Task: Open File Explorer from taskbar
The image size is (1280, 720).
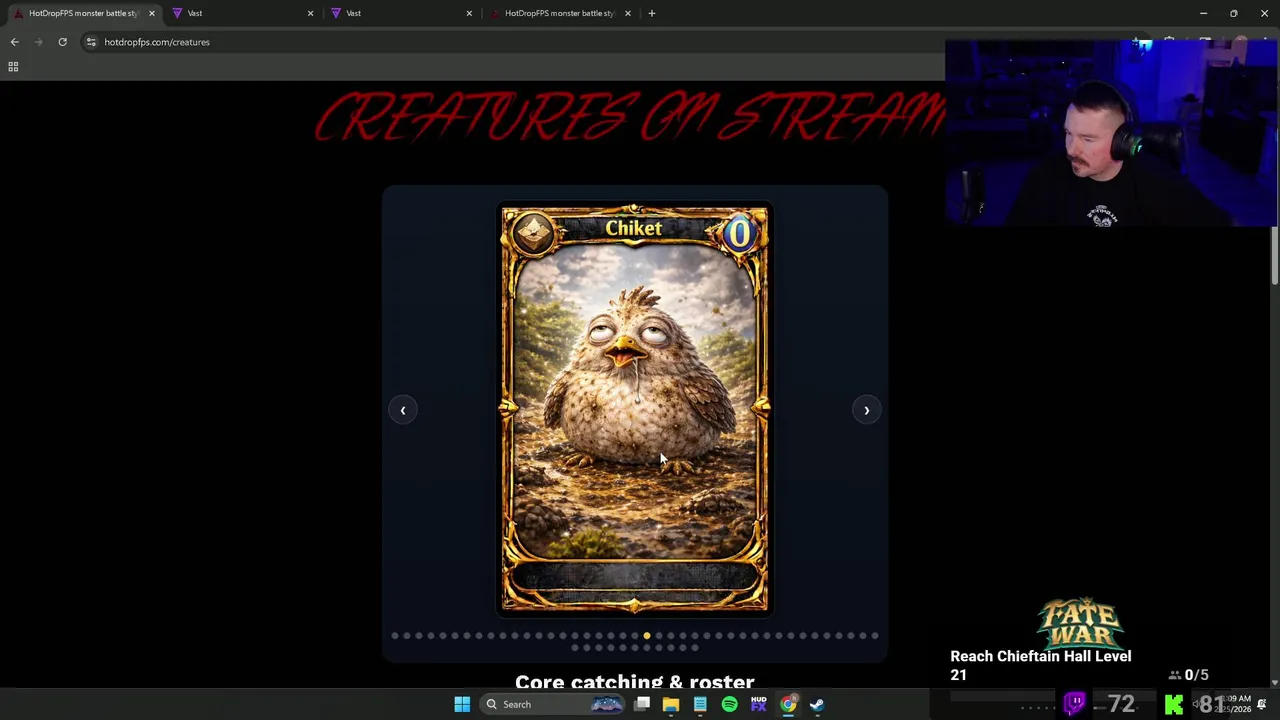Action: (671, 704)
